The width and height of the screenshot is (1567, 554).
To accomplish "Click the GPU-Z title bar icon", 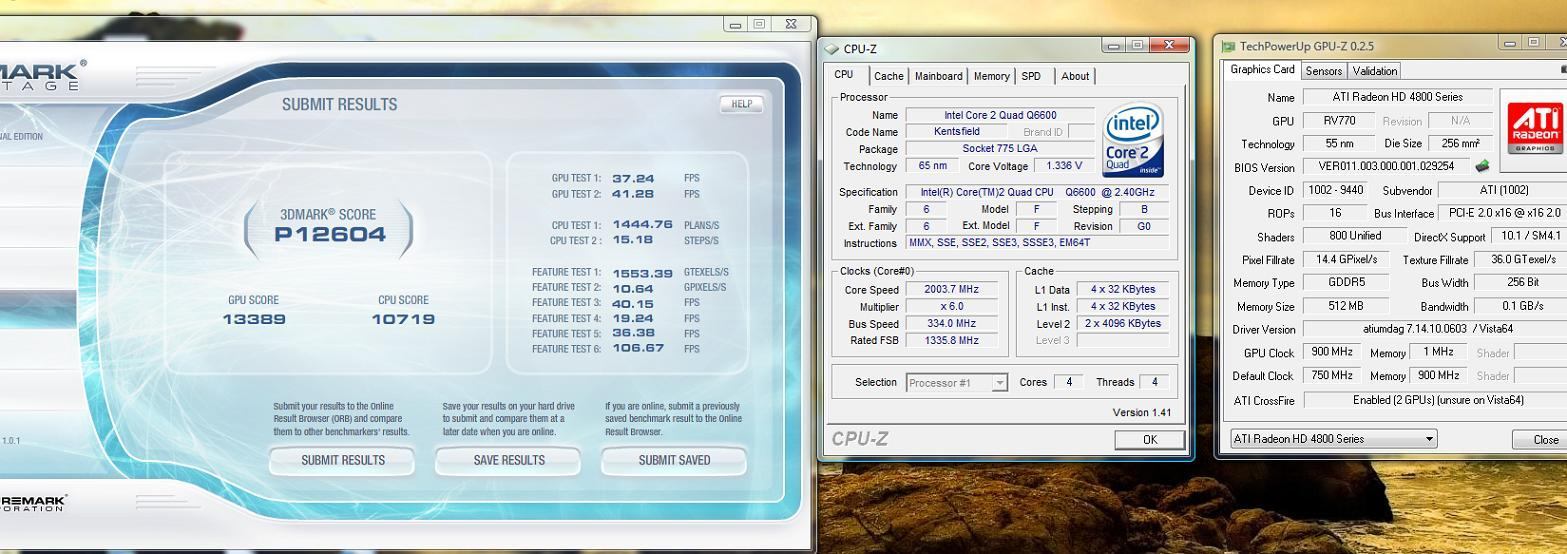I will tap(1228, 46).
